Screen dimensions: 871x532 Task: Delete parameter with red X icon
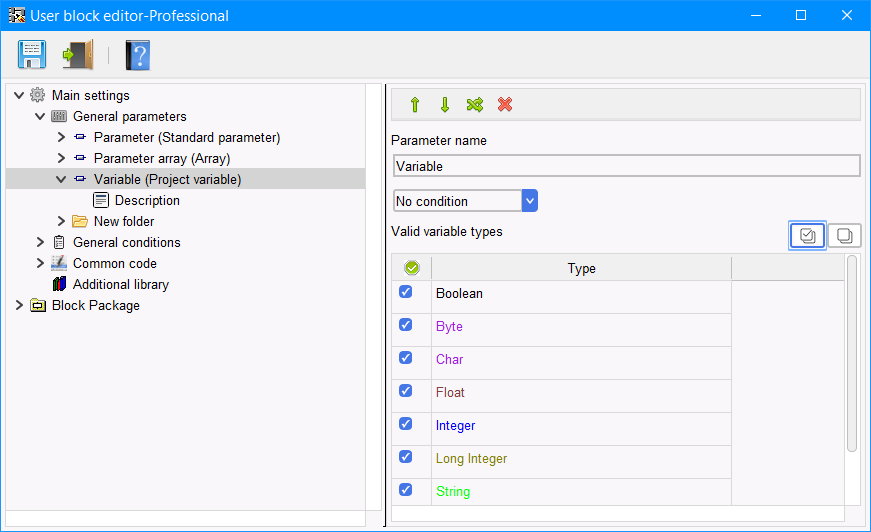(x=505, y=105)
